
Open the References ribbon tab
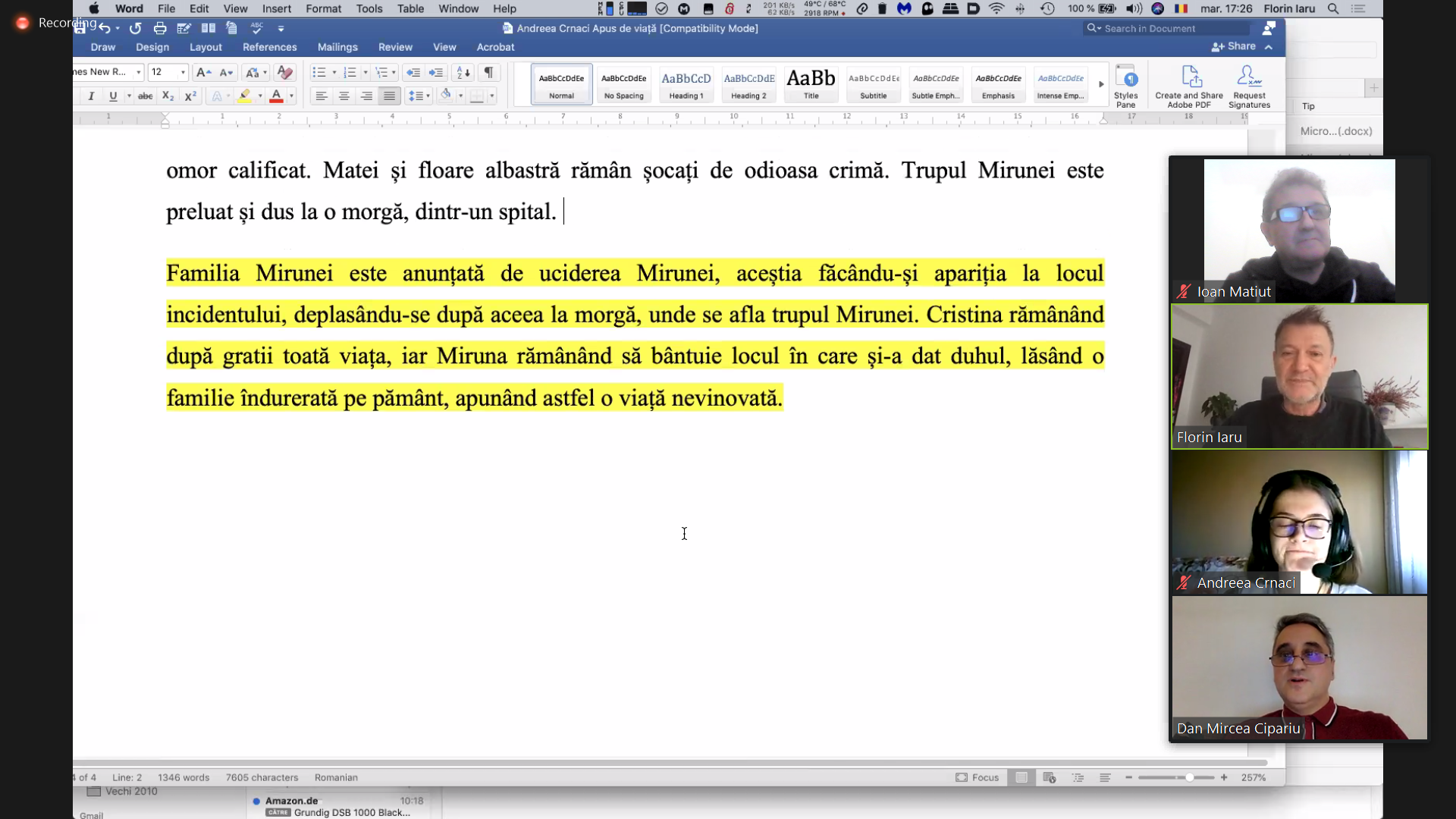pyautogui.click(x=269, y=47)
